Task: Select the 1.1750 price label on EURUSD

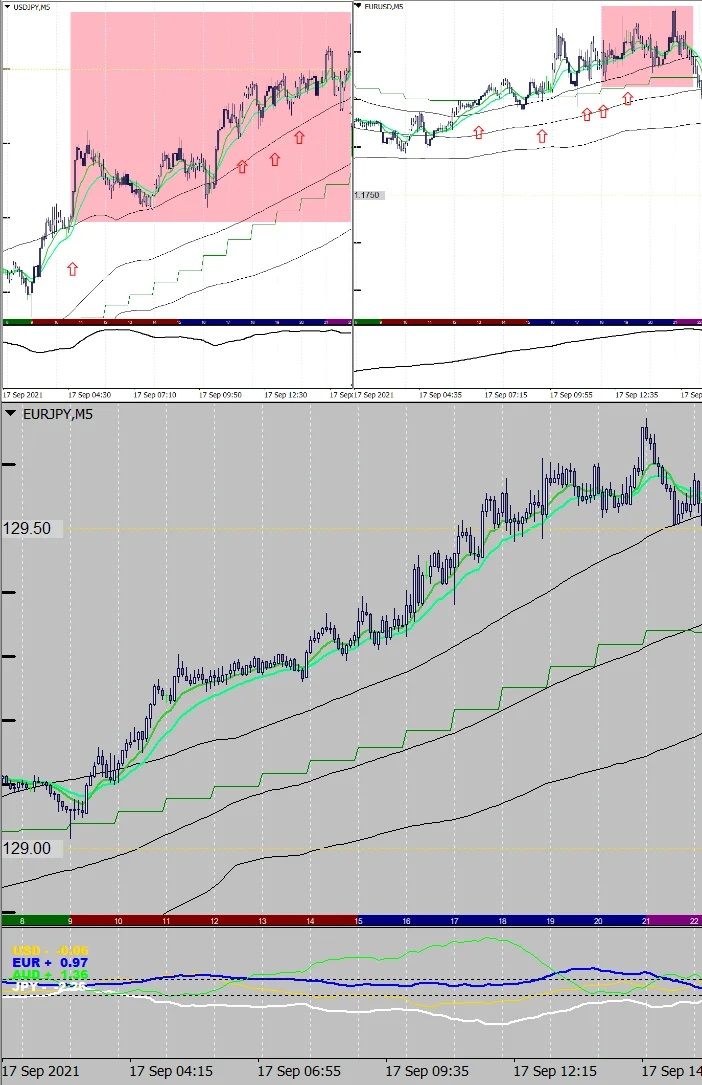Action: pyautogui.click(x=367, y=195)
